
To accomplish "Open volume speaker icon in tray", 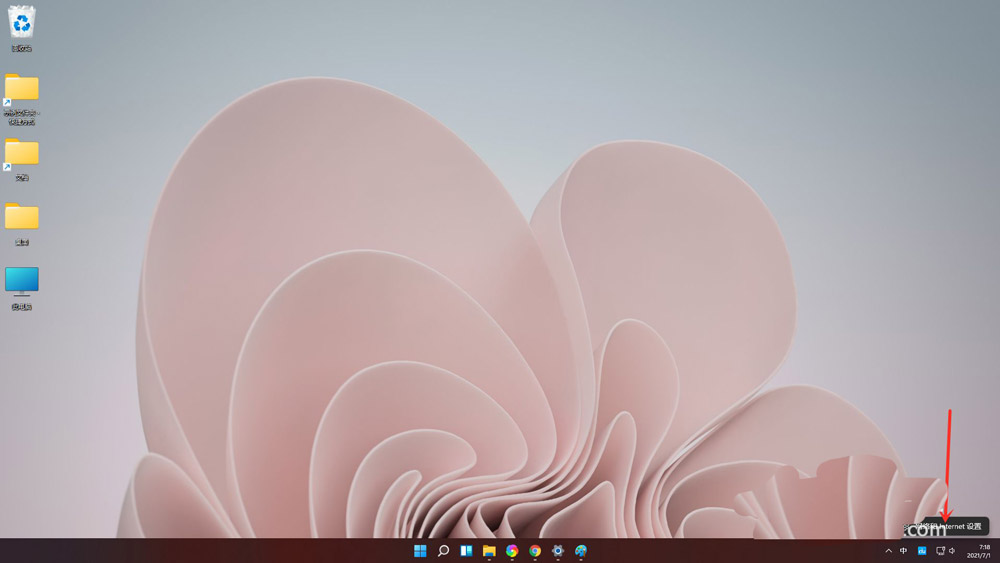I will pos(952,551).
